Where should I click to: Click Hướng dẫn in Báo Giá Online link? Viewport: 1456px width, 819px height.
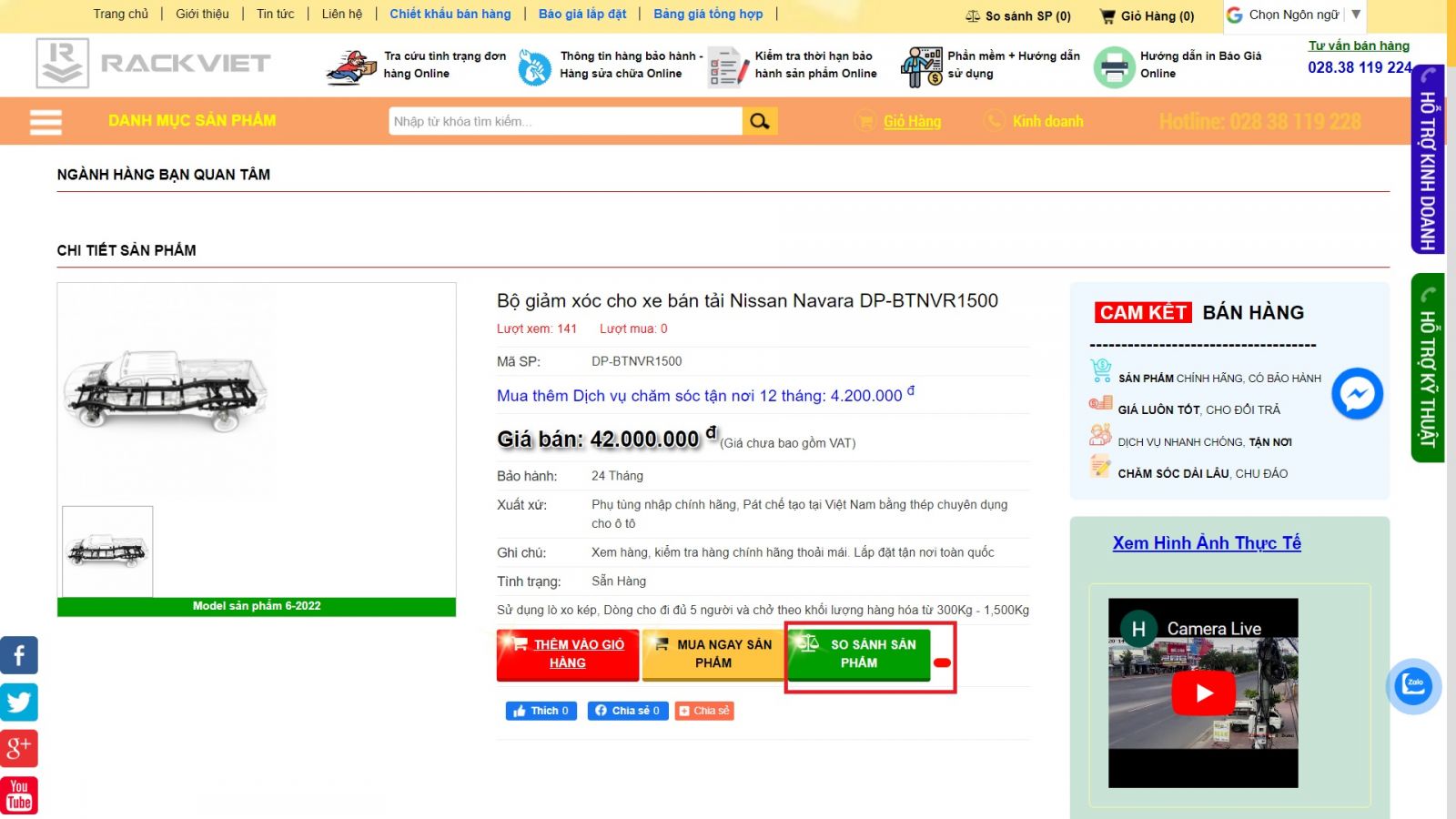tap(1201, 65)
